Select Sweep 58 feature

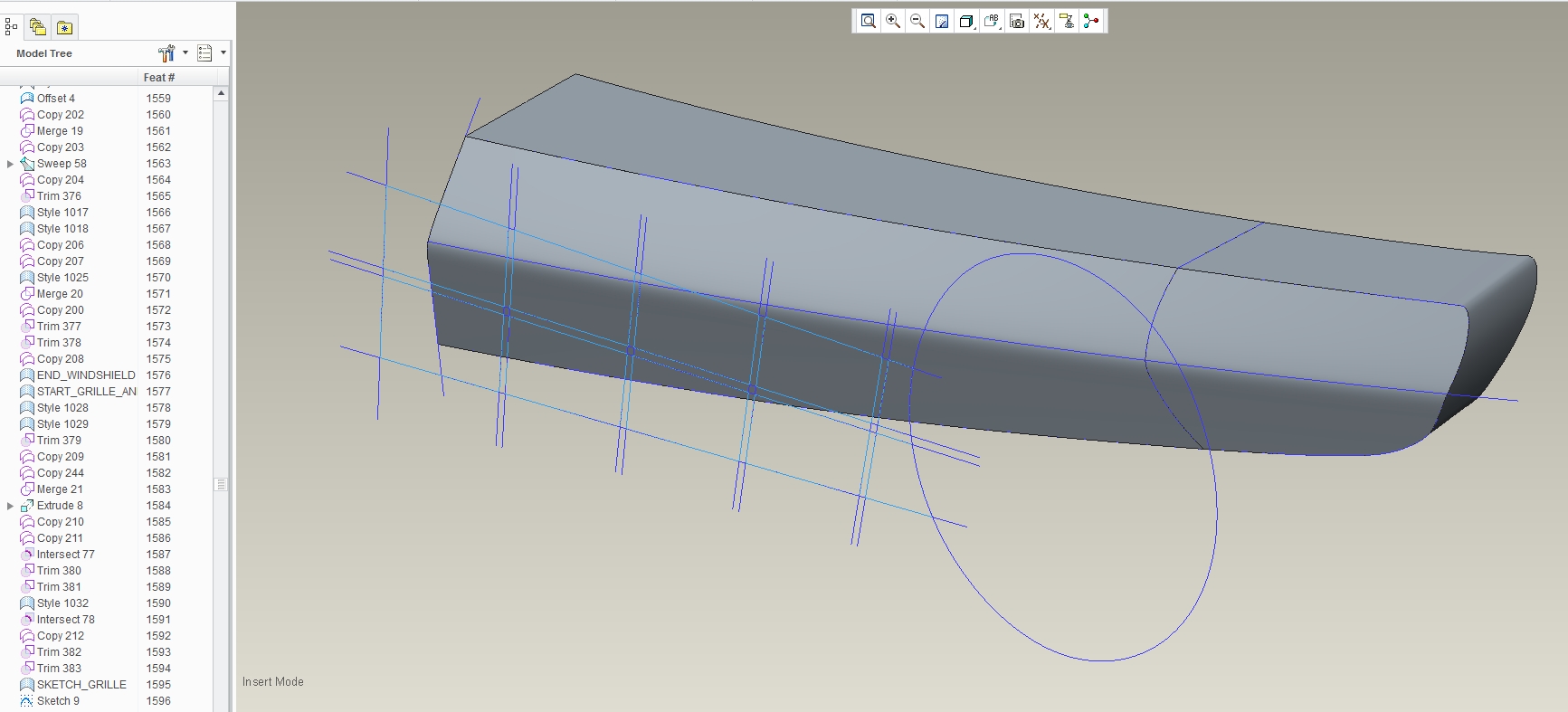(x=62, y=164)
